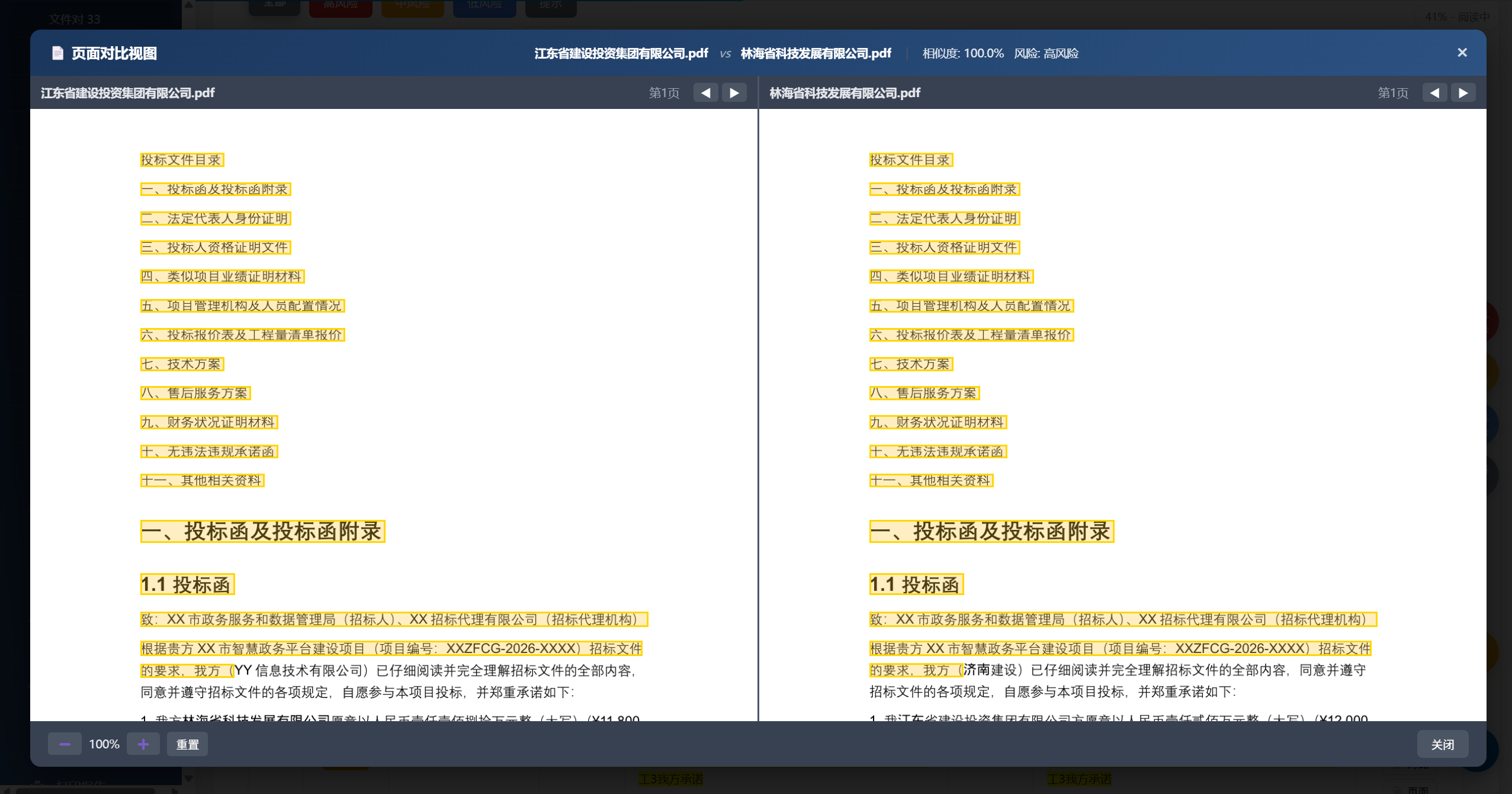Click 第1页 label in the left panel

click(x=664, y=92)
